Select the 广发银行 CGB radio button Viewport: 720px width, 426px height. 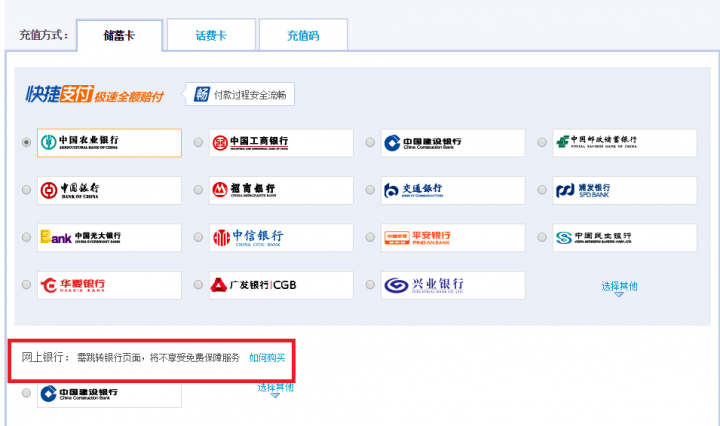click(x=198, y=285)
